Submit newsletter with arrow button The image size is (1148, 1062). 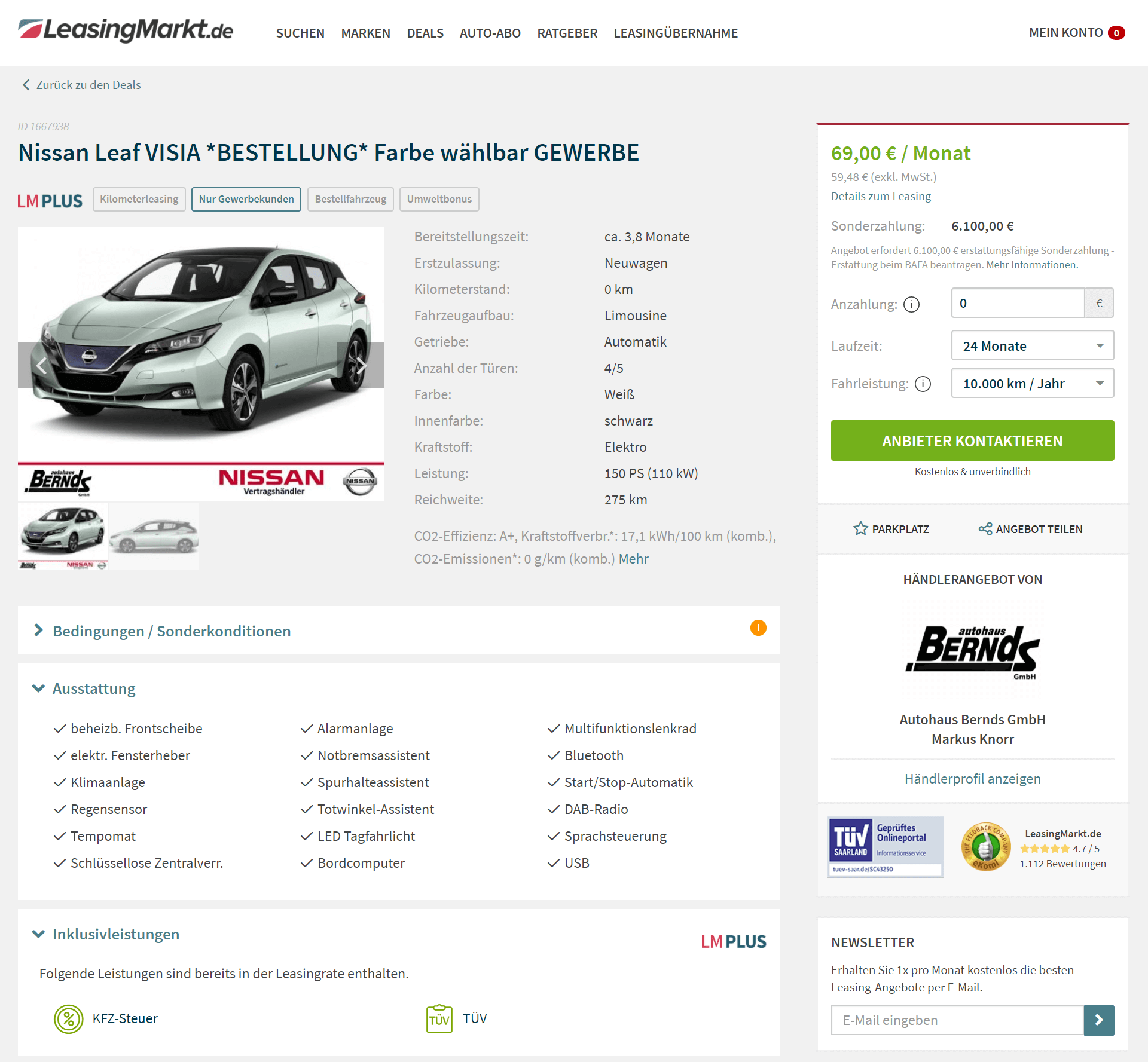click(x=1099, y=1020)
